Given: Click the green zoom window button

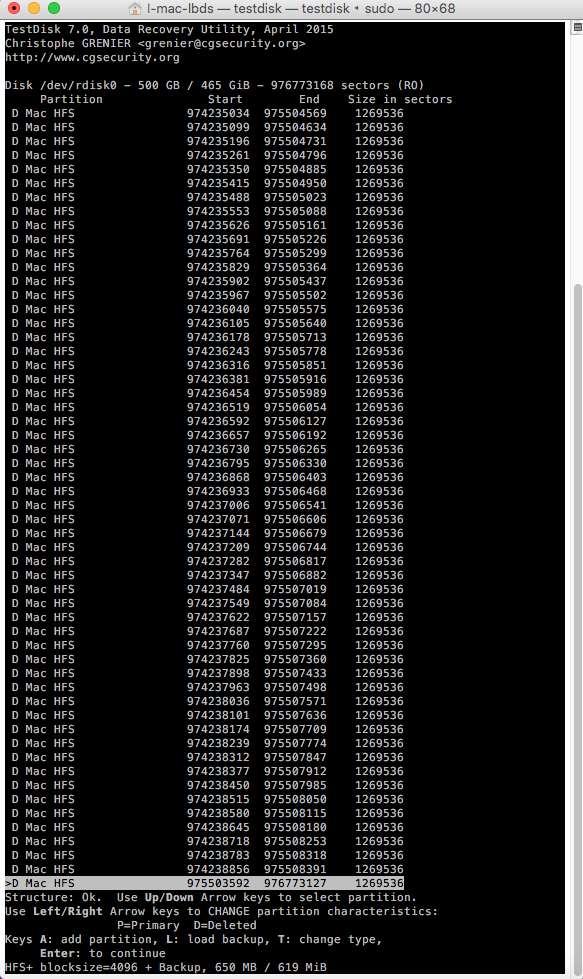Looking at the screenshot, I should click(x=54, y=8).
